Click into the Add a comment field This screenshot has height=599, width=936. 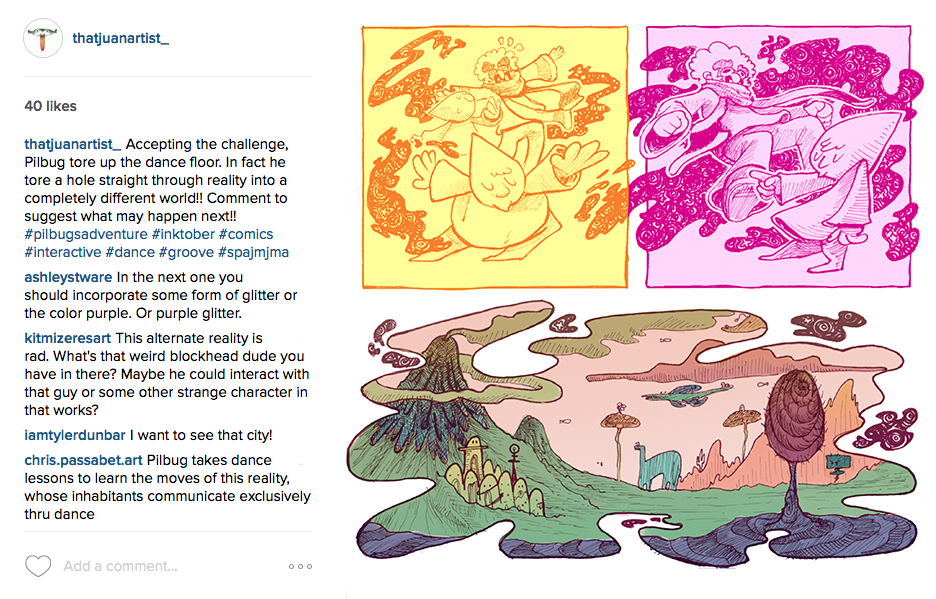click(x=170, y=566)
